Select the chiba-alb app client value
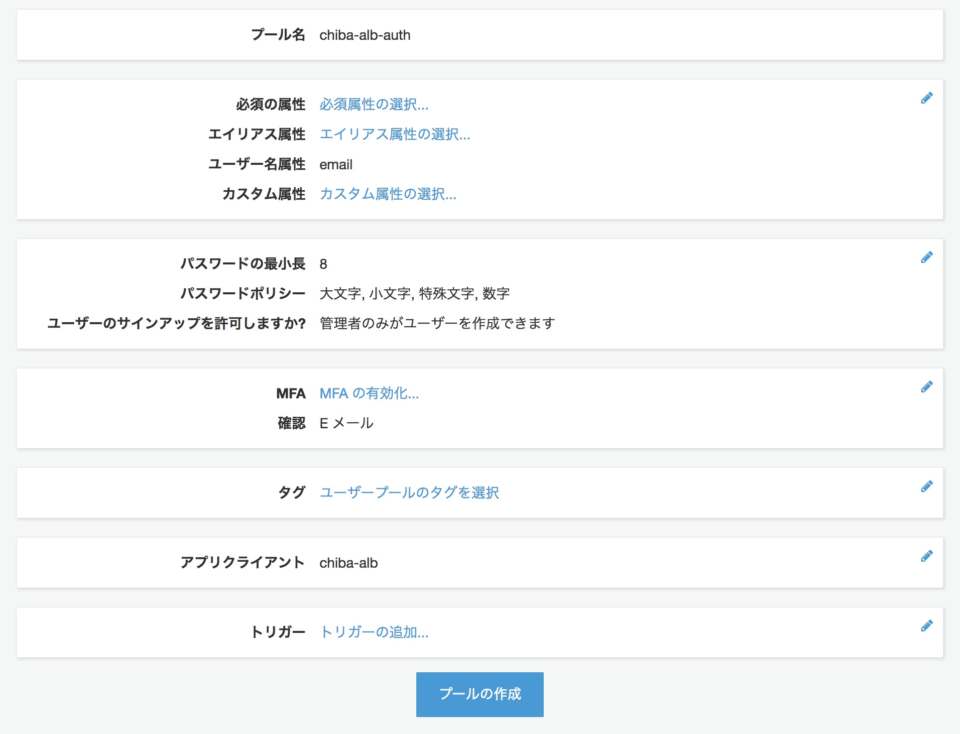Viewport: 960px width, 734px height. tap(348, 563)
